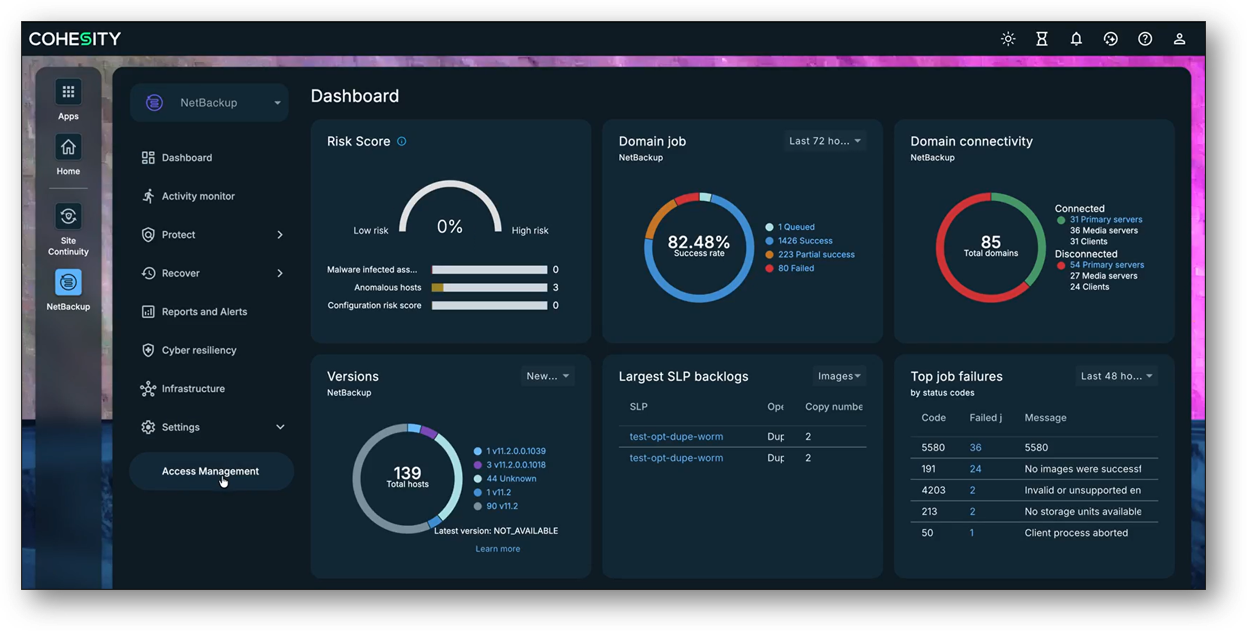Click the 80 Failed legend link
This screenshot has width=1247, height=631.
(x=796, y=269)
